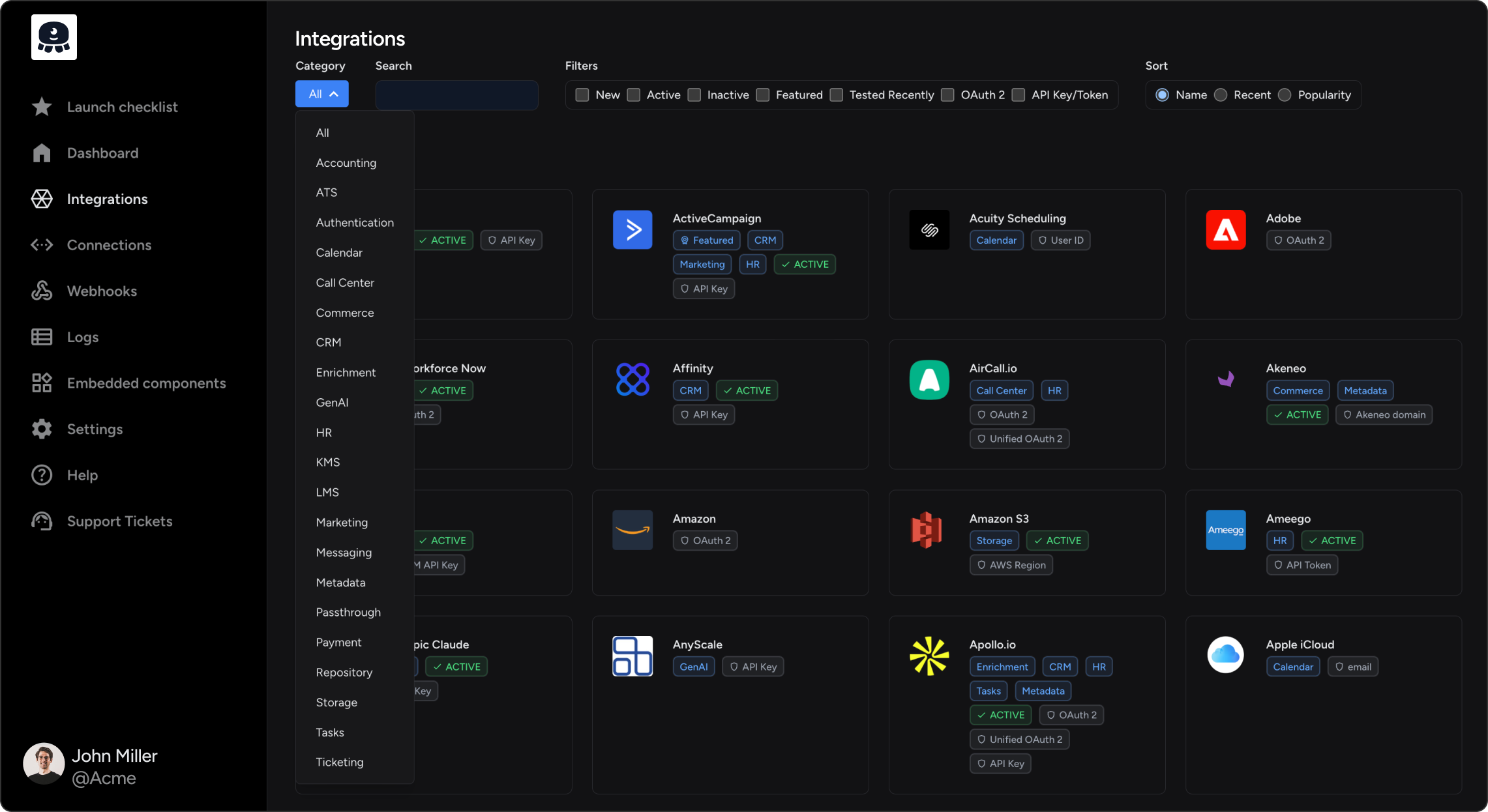Select CRM from the category dropdown list

[329, 342]
